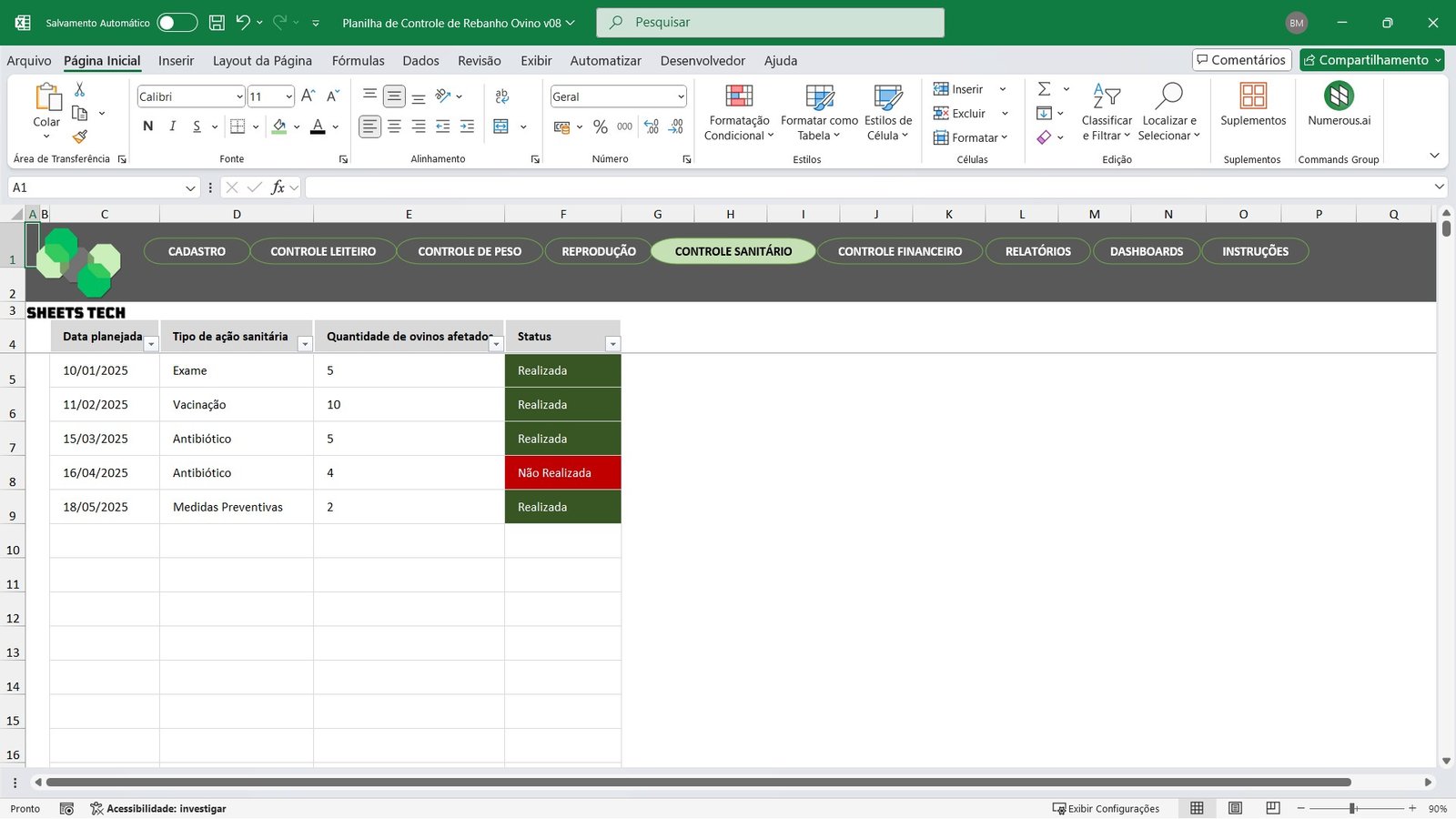Collapse the ribbon
The height and width of the screenshot is (819, 1456).
(1434, 156)
